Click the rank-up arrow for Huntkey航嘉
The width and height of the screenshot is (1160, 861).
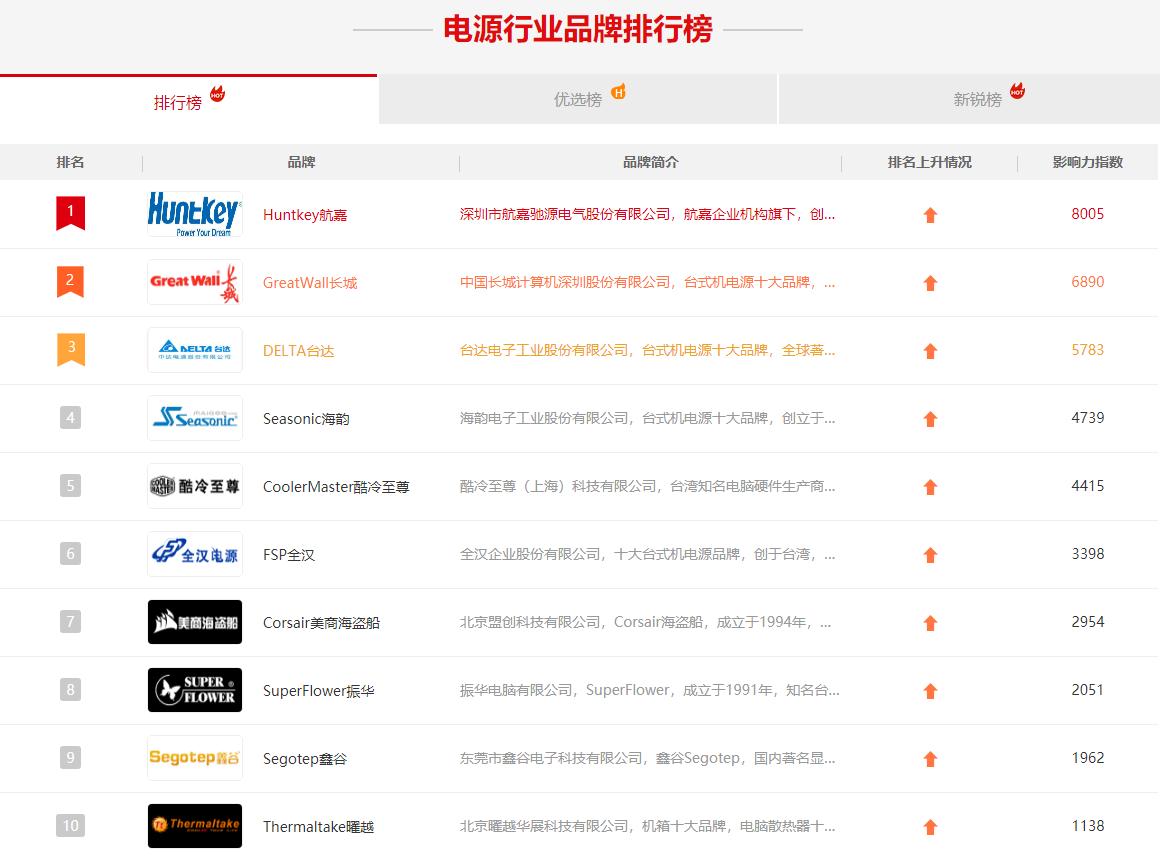[930, 214]
